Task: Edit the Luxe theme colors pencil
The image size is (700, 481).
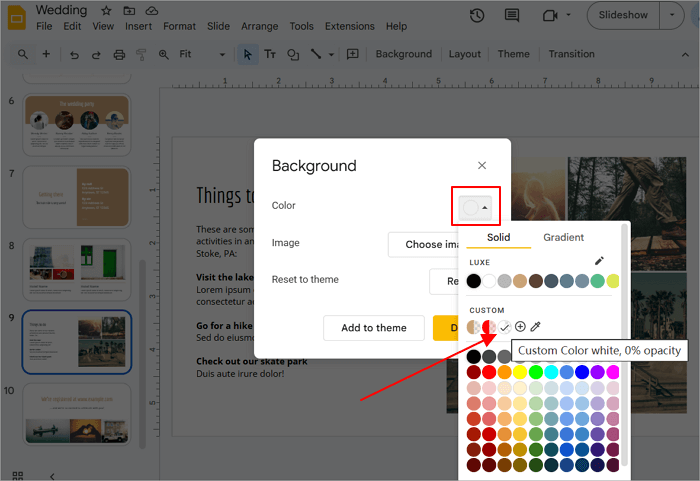Action: (599, 261)
